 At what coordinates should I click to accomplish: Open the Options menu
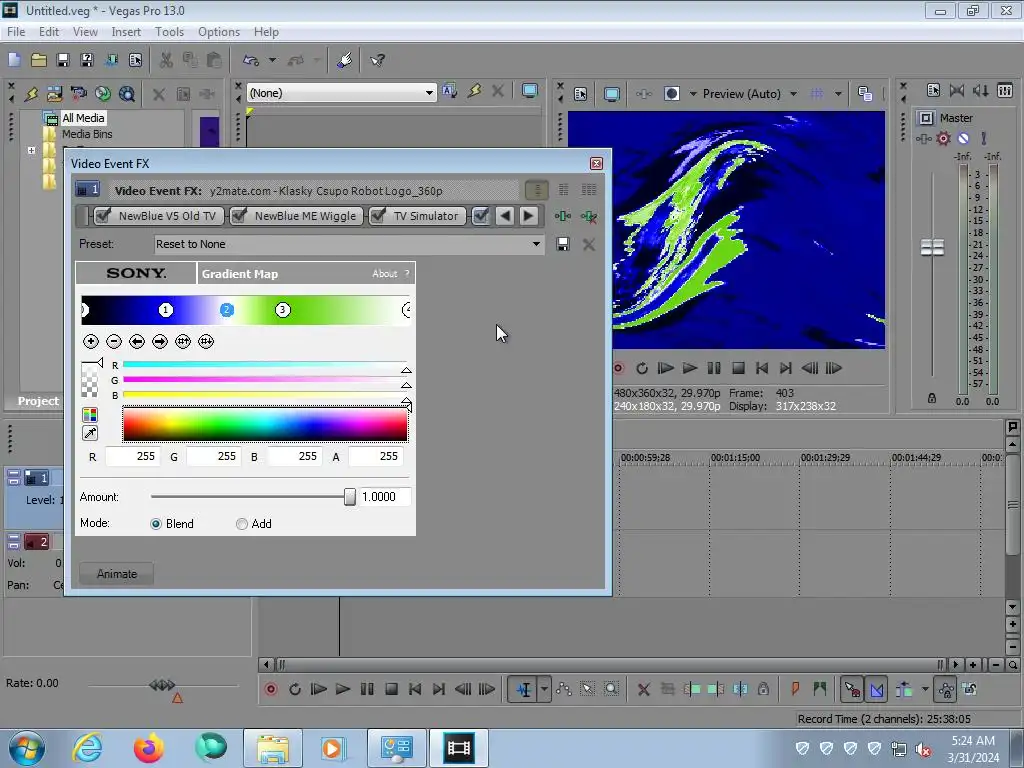coord(219,31)
